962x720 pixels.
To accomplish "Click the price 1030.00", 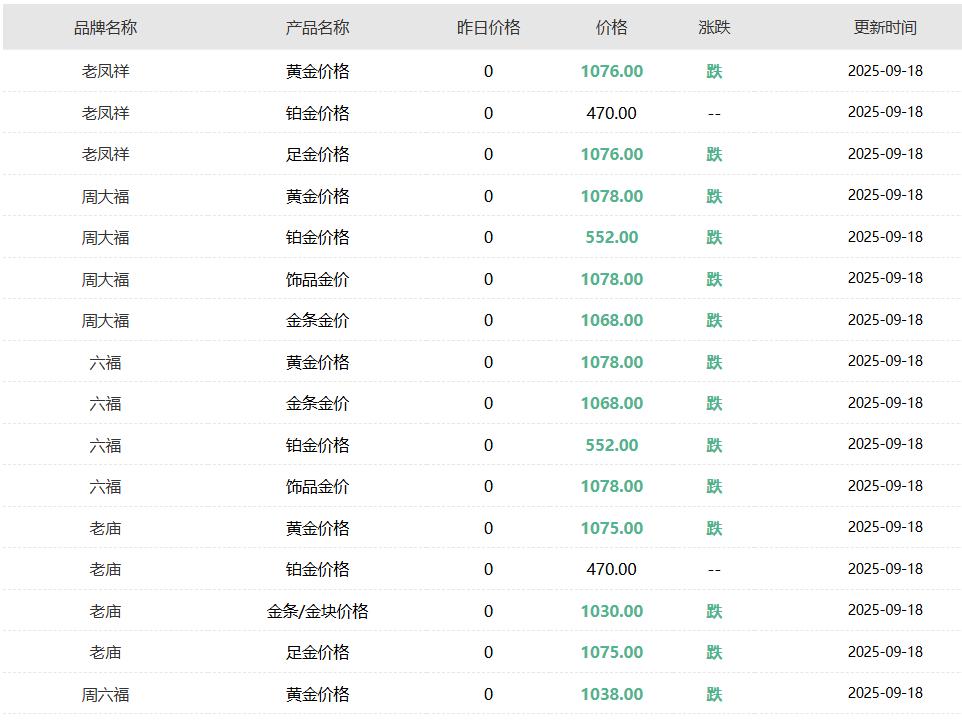I will click(611, 611).
